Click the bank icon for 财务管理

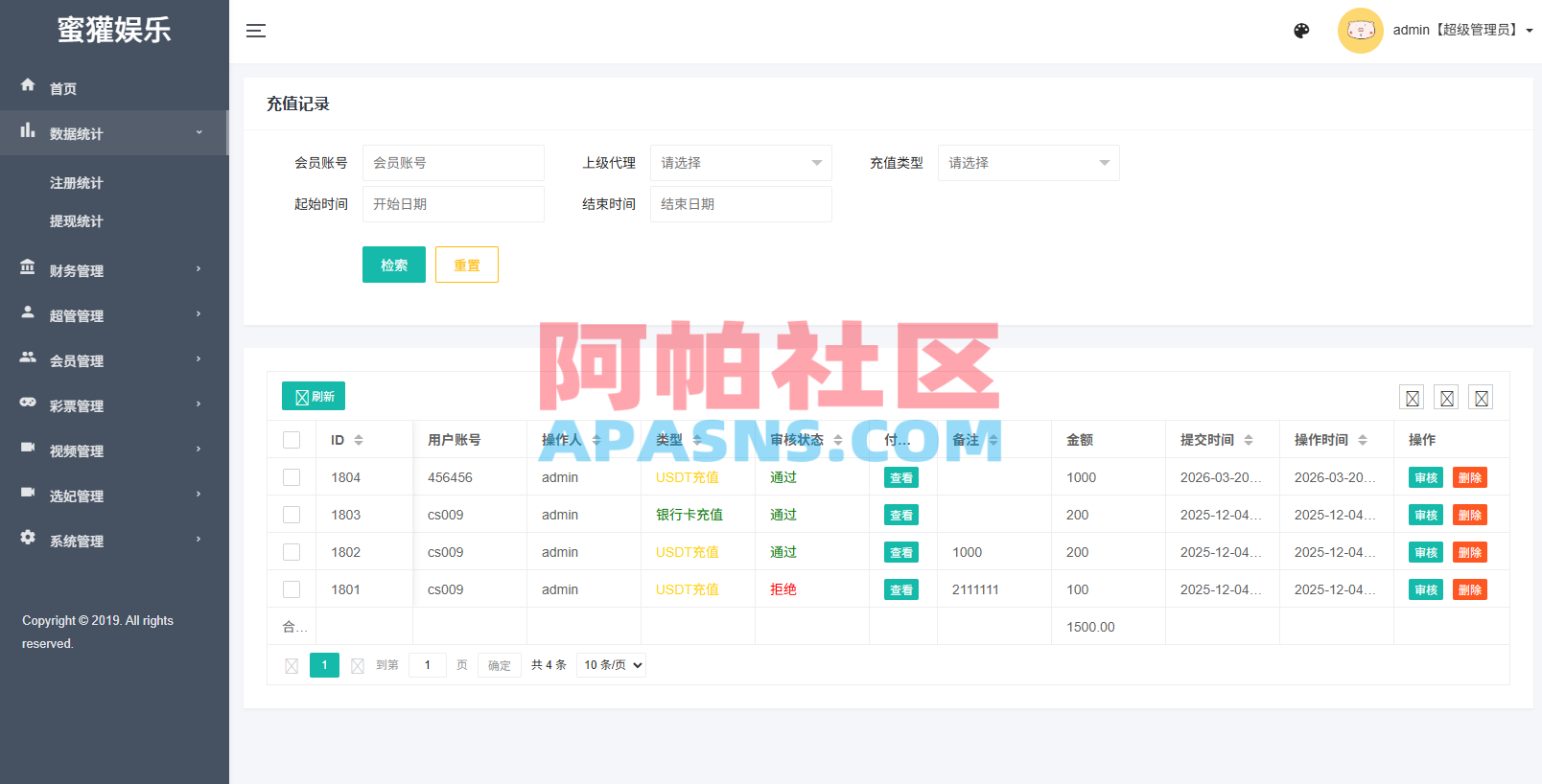click(x=28, y=267)
